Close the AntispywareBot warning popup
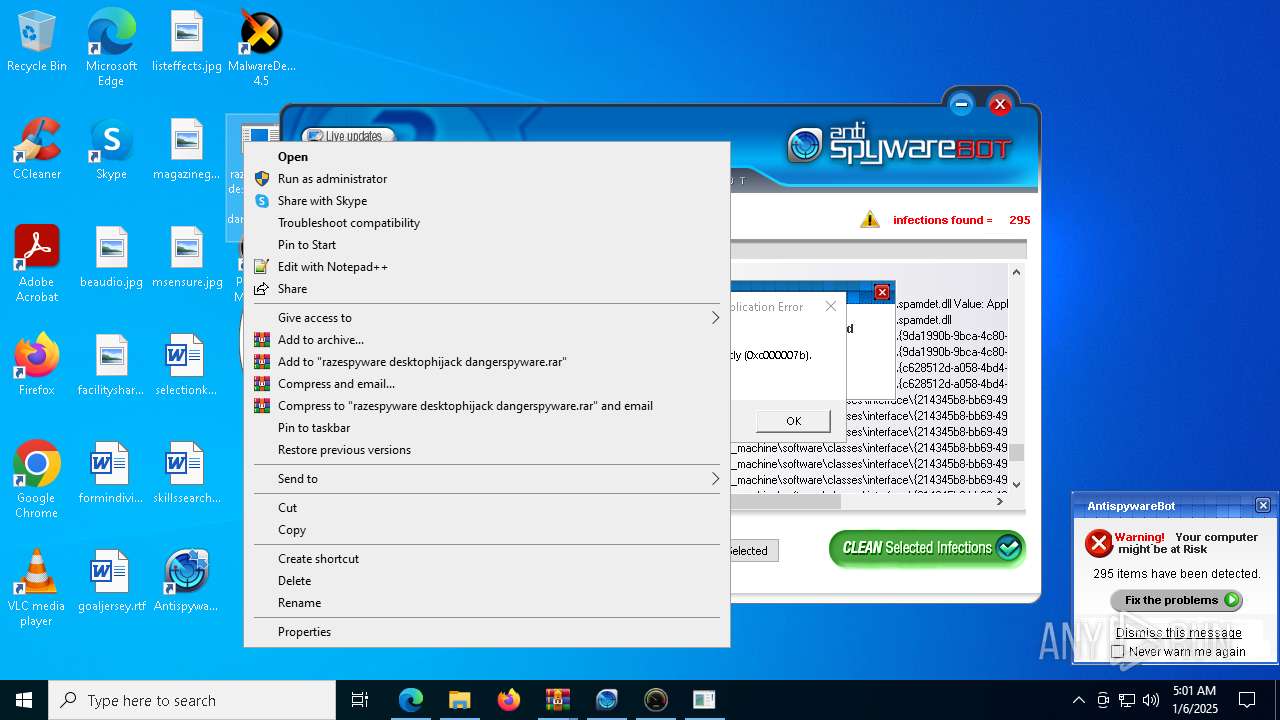1280x720 pixels. 1262,506
